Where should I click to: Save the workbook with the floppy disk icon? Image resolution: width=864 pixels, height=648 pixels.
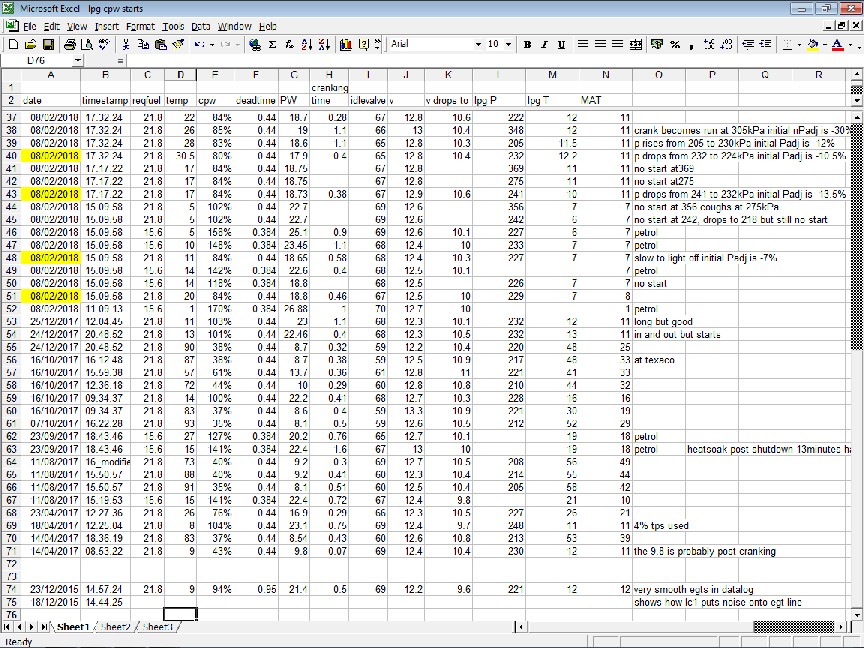pyautogui.click(x=48, y=45)
